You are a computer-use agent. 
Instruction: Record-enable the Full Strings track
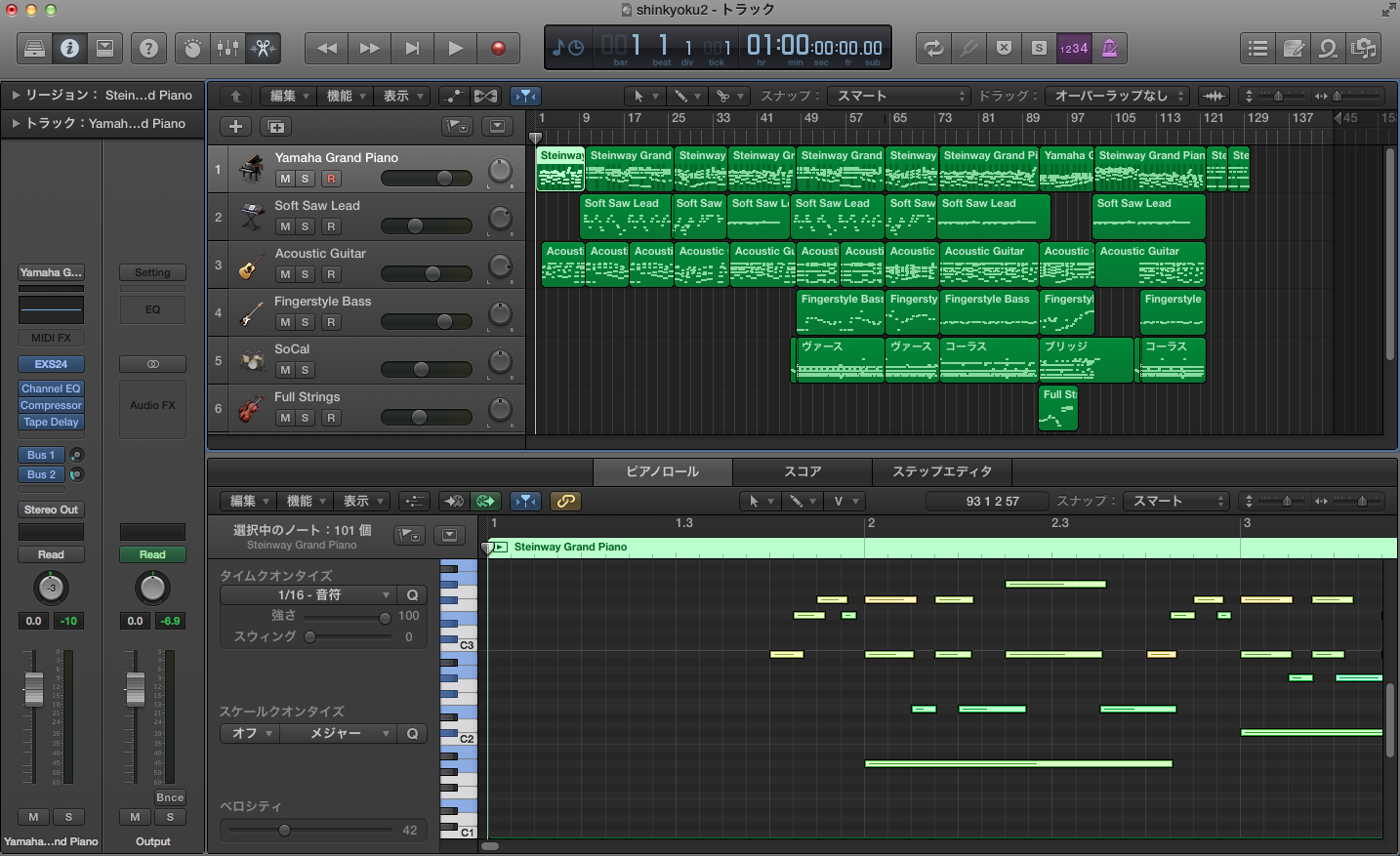click(331, 418)
